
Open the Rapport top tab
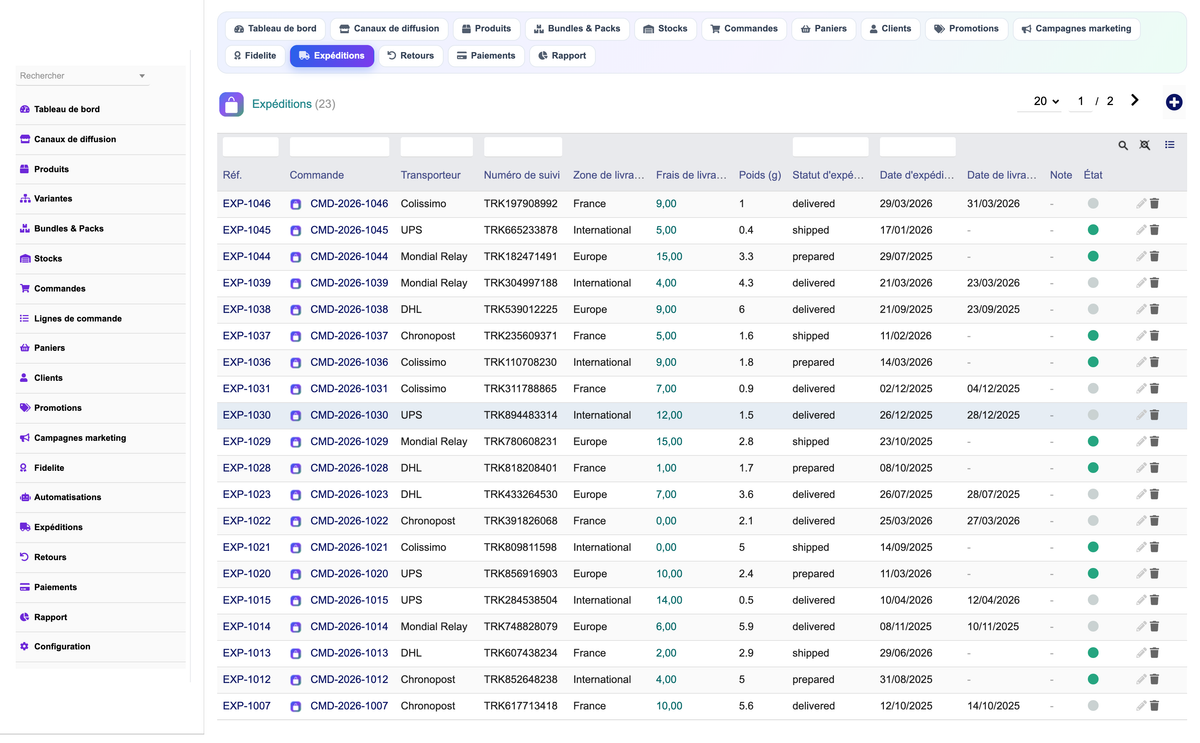562,56
